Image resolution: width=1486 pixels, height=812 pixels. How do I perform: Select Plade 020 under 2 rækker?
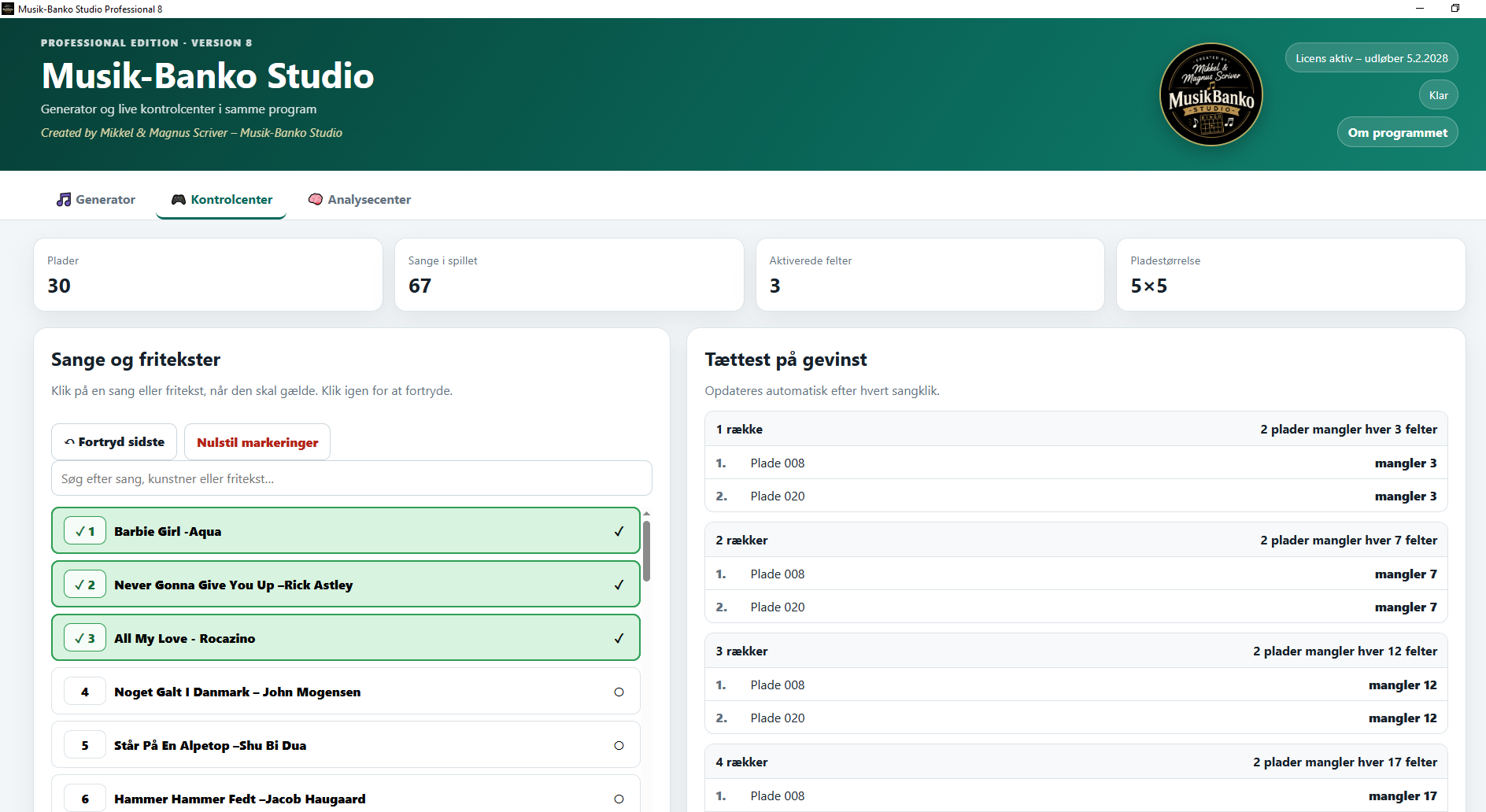[x=1076, y=607]
